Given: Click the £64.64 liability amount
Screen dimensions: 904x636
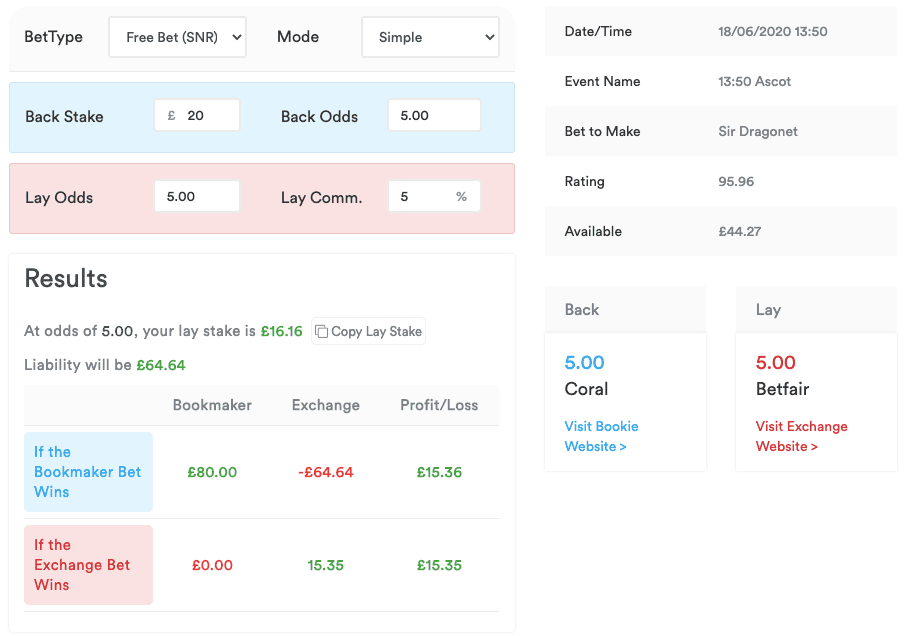Looking at the screenshot, I should click(x=160, y=365).
